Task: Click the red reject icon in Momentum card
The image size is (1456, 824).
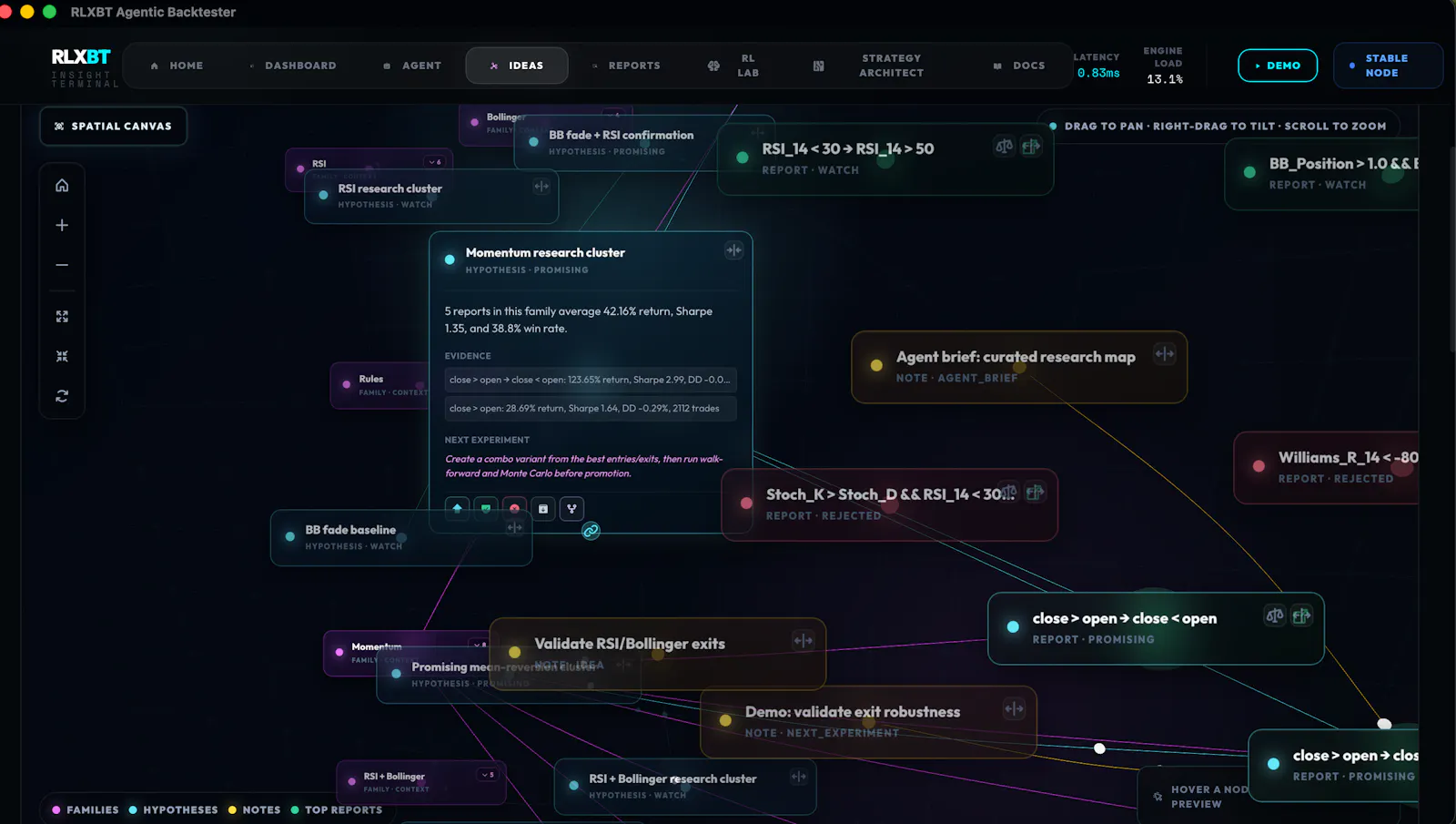Action: tap(514, 508)
